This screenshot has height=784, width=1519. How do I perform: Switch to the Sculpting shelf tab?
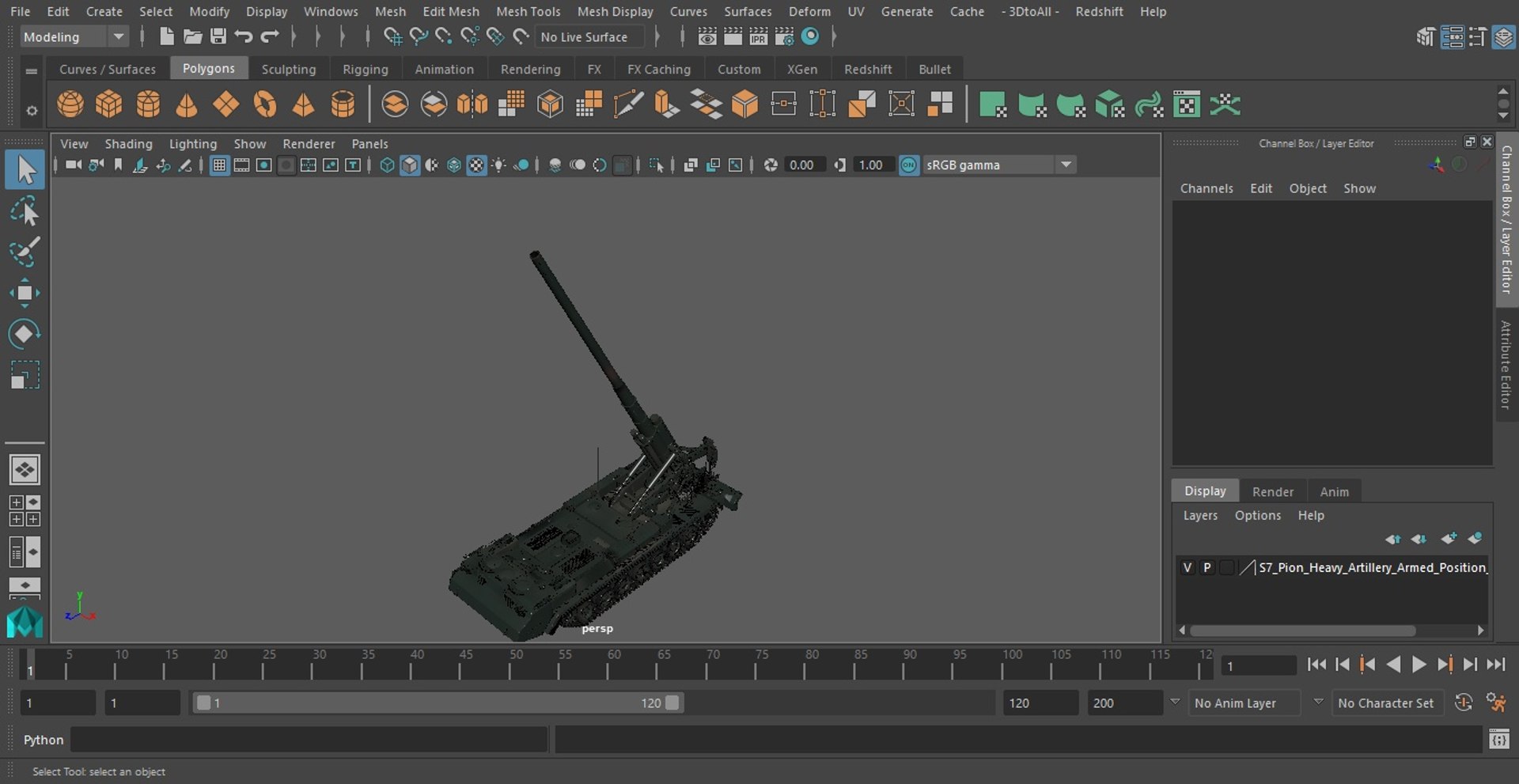click(289, 69)
